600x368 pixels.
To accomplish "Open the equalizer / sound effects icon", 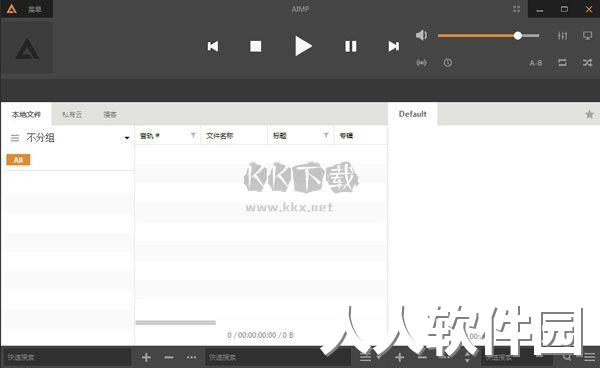I will (562, 36).
